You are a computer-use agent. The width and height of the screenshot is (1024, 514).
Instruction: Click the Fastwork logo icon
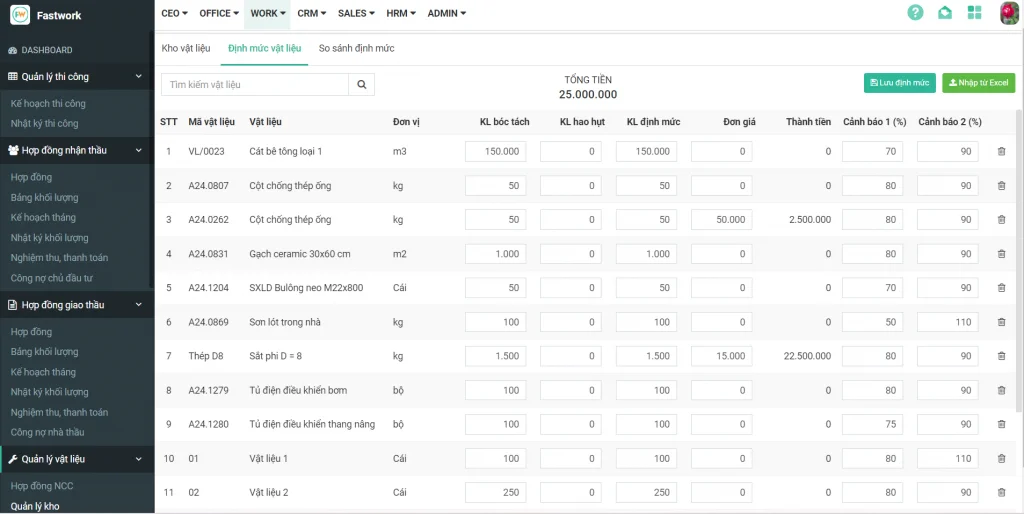[20, 15]
